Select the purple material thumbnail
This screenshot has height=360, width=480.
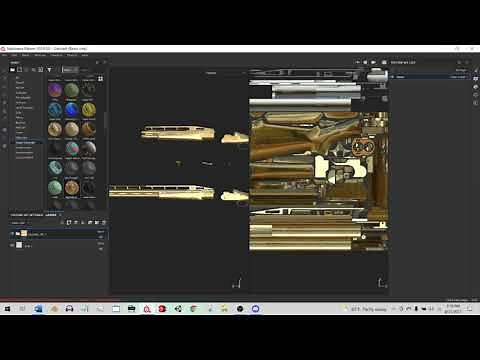click(55, 90)
